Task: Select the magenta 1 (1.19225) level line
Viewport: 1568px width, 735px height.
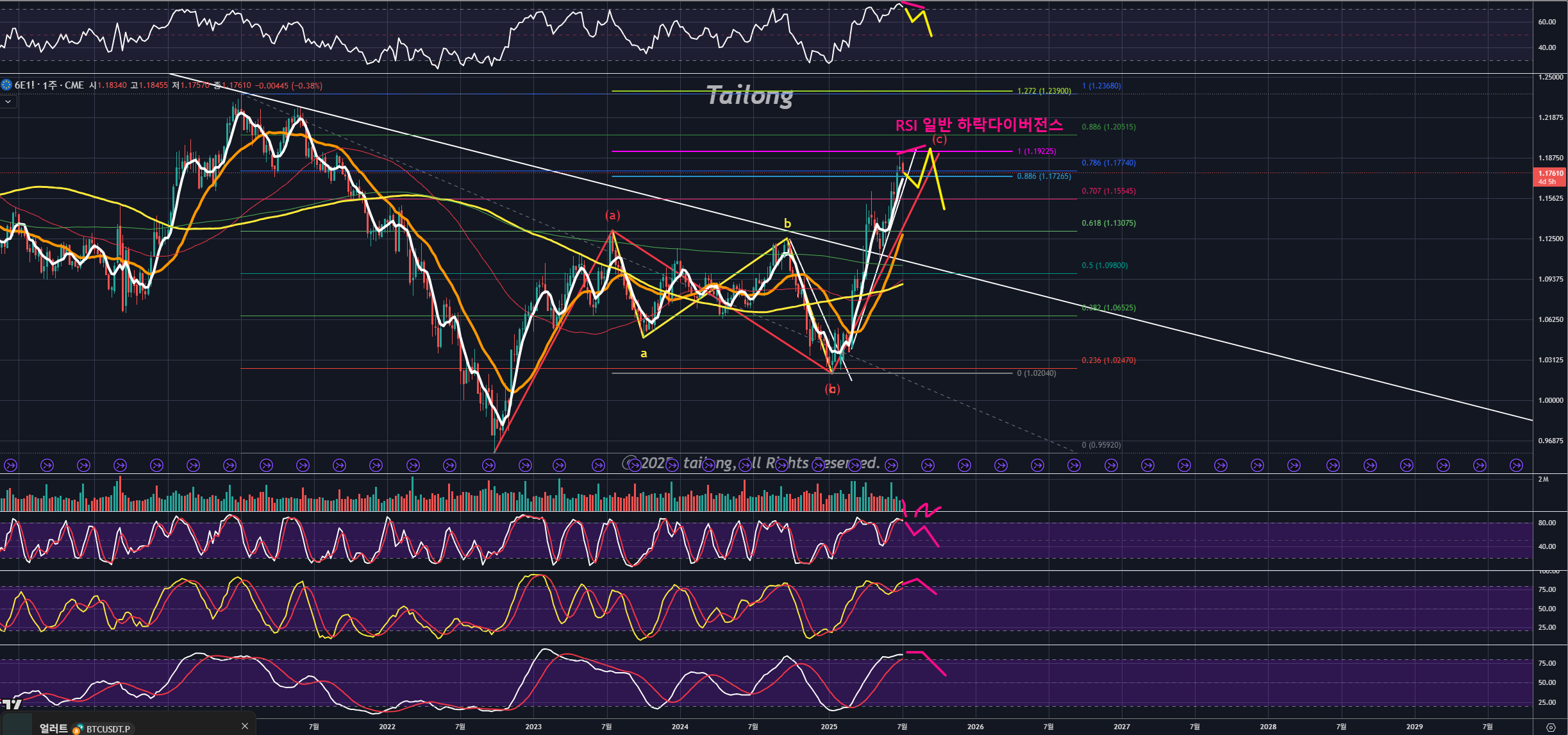Action: click(x=769, y=151)
